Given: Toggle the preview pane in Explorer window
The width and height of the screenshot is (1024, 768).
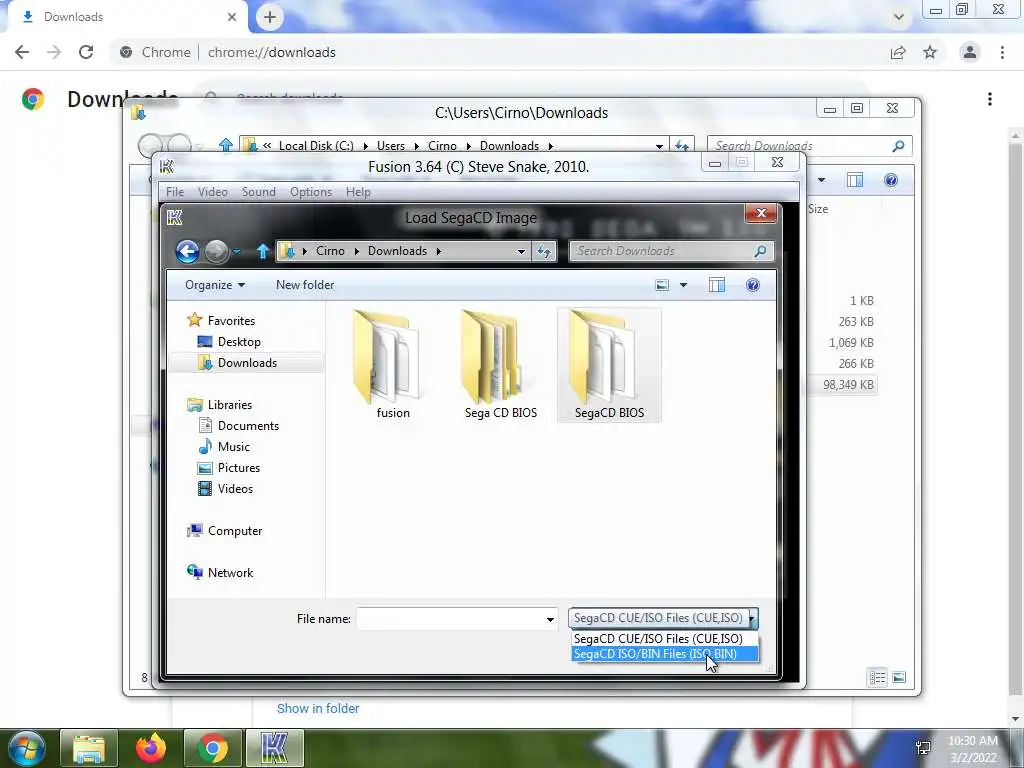Looking at the screenshot, I should [x=855, y=180].
